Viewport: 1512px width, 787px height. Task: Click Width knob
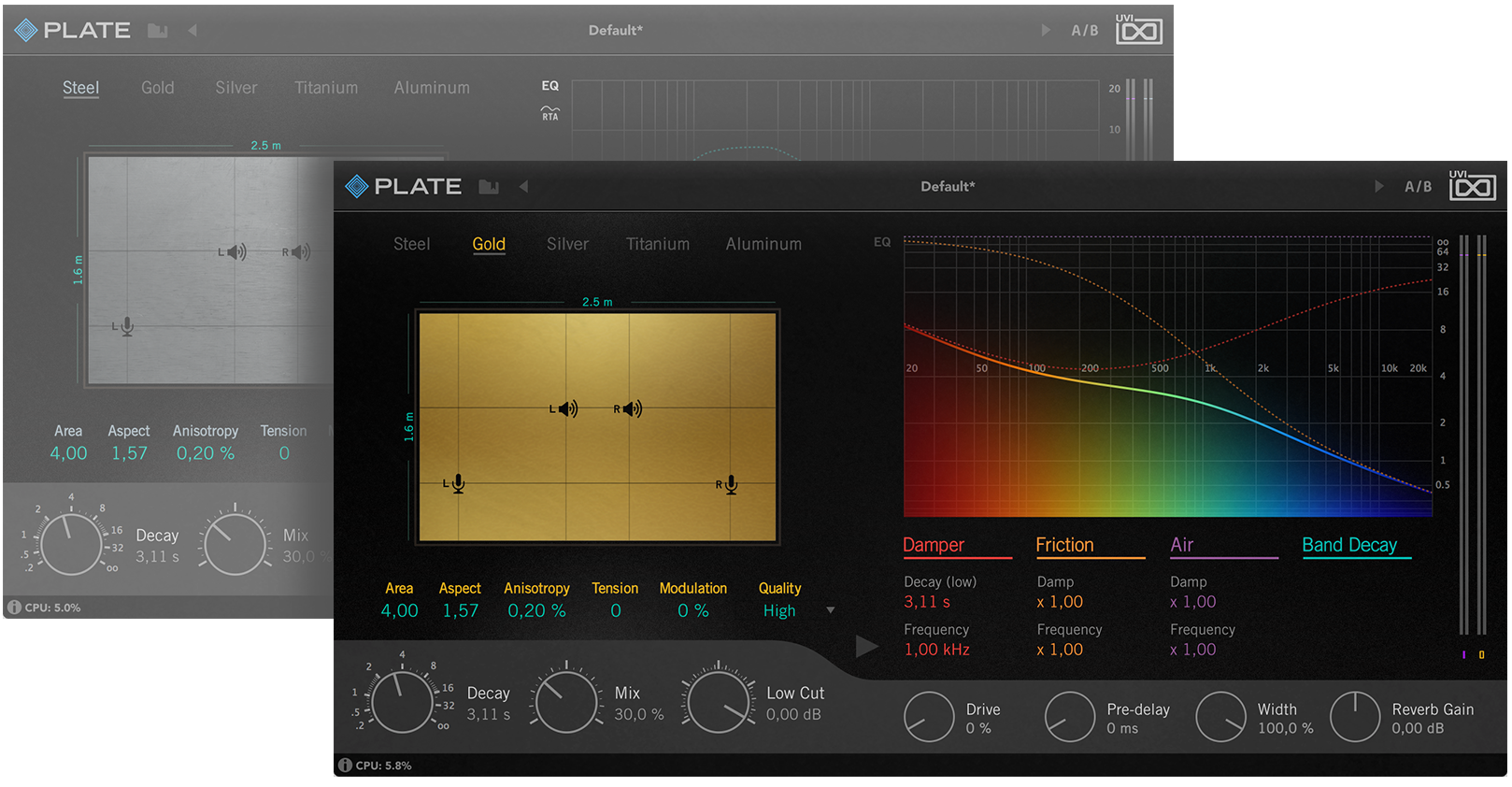pyautogui.click(x=1220, y=717)
